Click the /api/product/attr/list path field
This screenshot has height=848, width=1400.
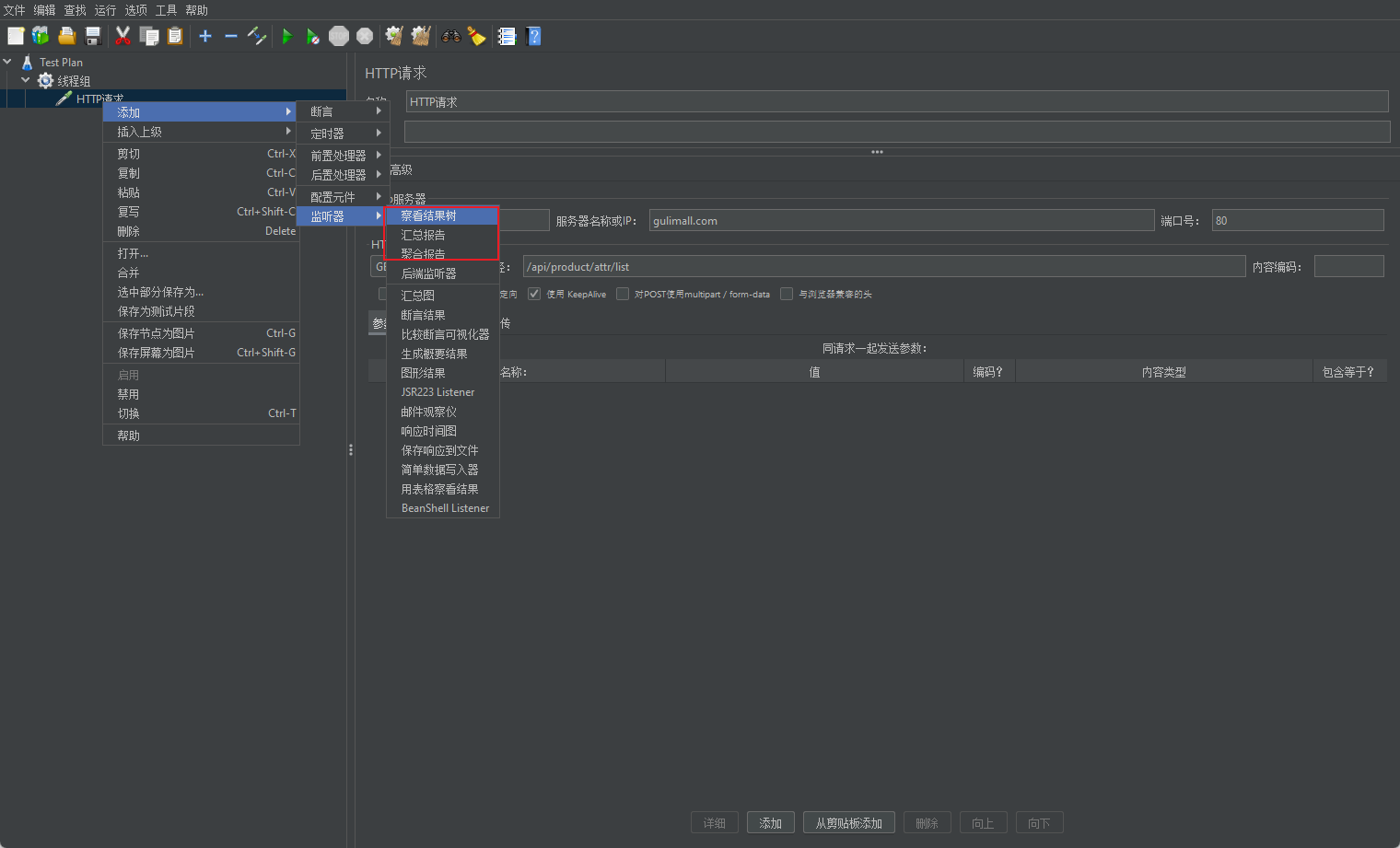(884, 266)
